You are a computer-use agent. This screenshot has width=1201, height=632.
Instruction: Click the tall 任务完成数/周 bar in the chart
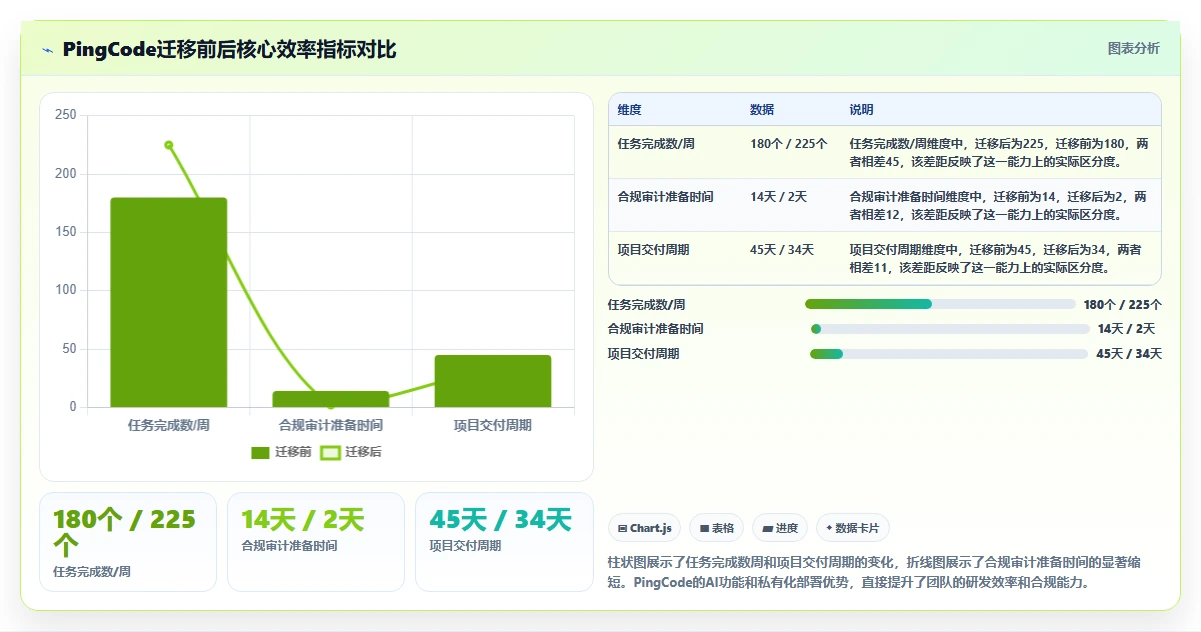(x=169, y=302)
